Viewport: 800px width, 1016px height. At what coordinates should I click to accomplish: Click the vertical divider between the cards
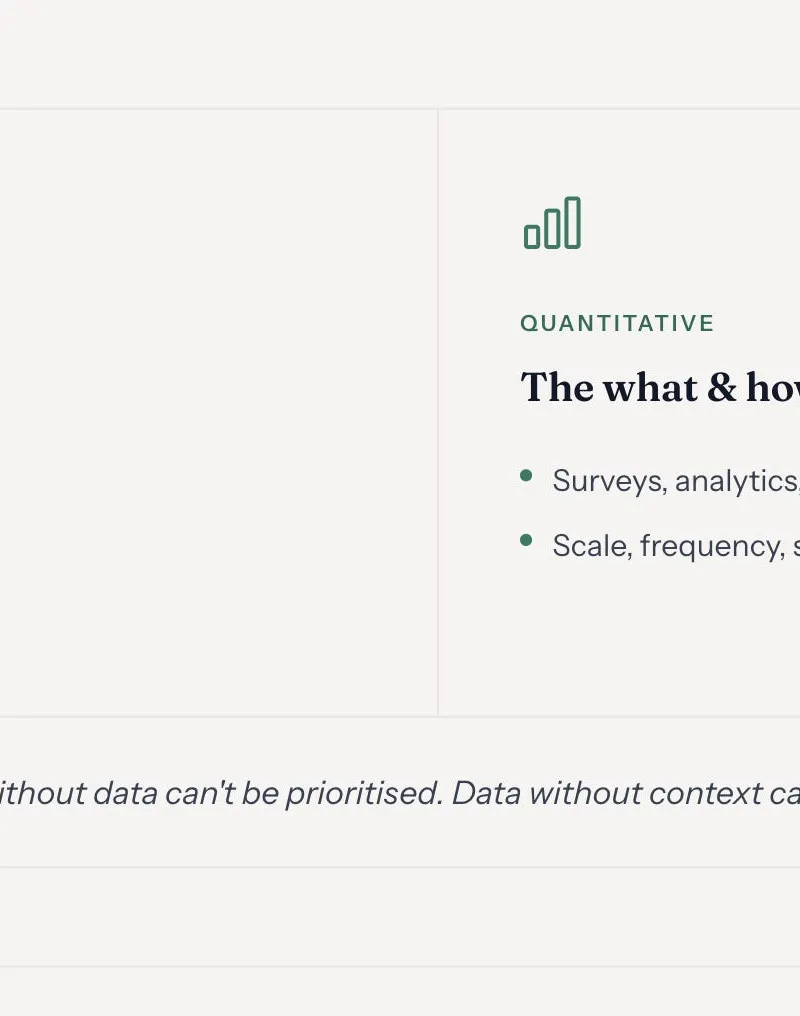click(438, 413)
